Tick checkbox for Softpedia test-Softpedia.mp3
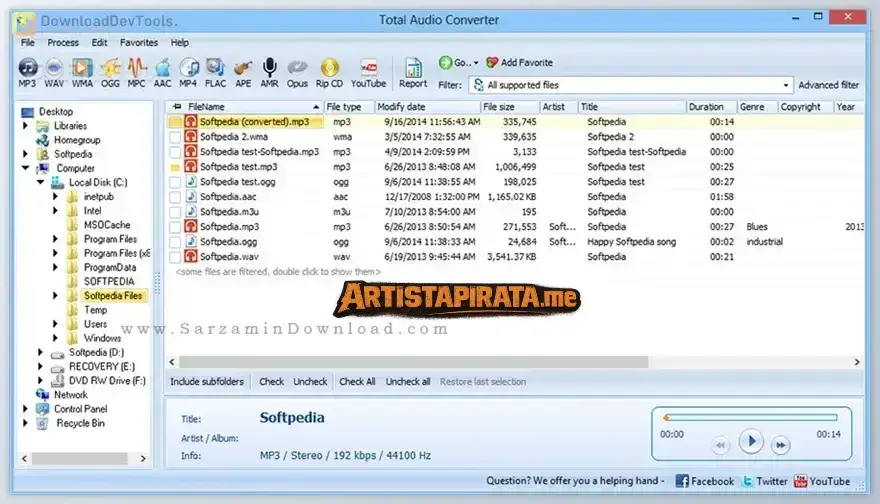Viewport: 880px width, 504px height. [x=175, y=152]
